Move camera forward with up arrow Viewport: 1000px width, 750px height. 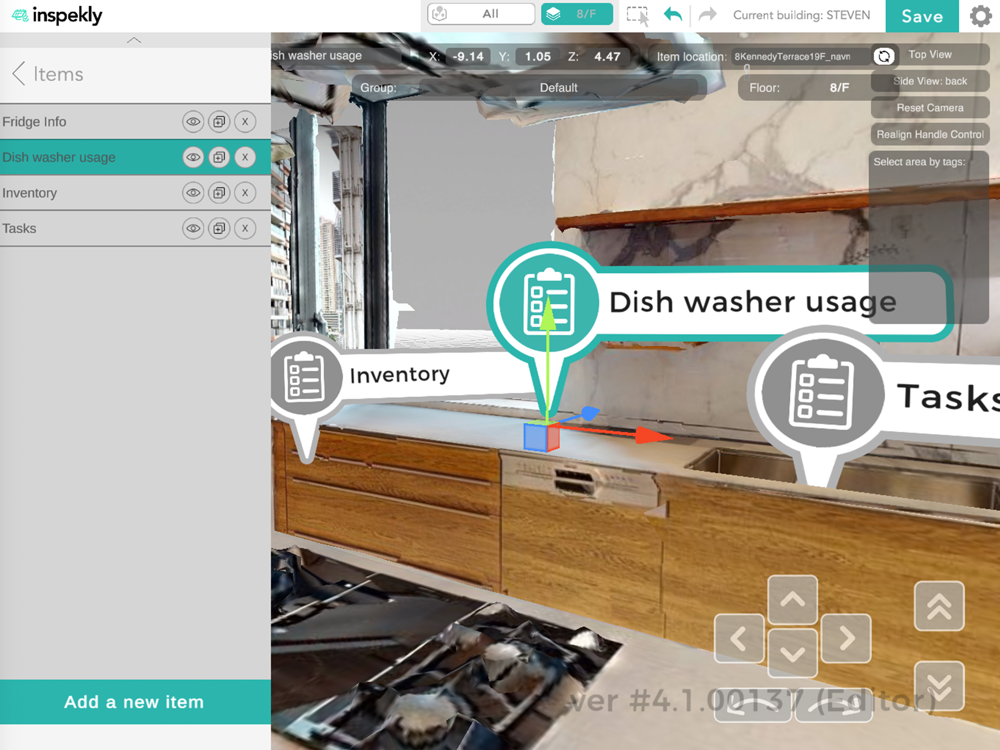(x=793, y=599)
